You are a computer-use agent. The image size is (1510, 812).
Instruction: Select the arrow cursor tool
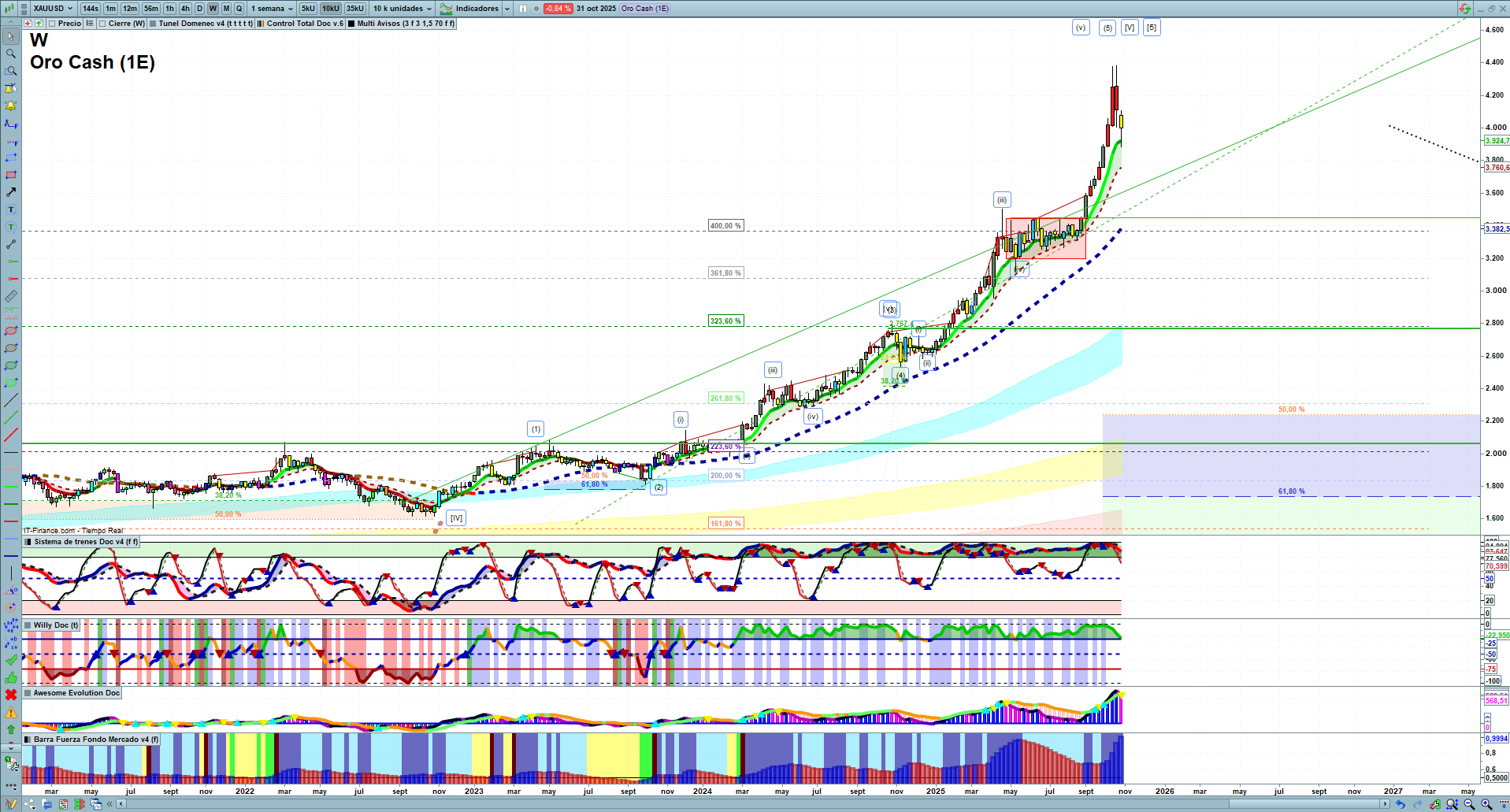(11, 36)
